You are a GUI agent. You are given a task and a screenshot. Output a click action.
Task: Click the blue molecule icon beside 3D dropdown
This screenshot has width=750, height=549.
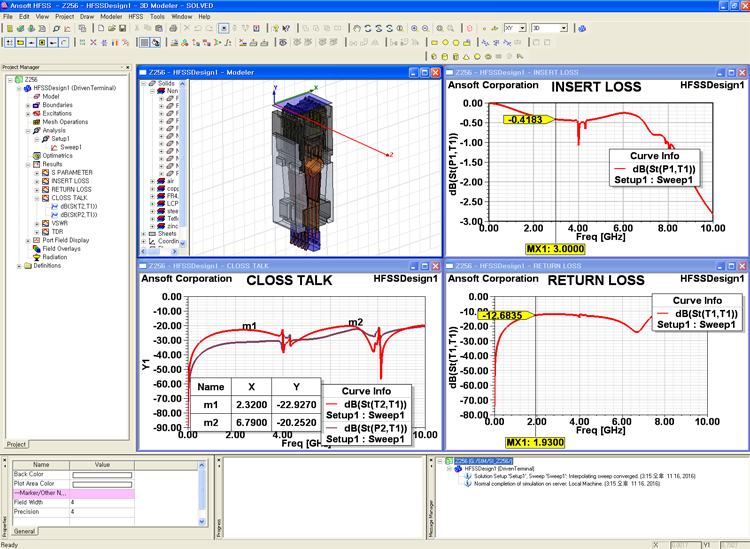click(582, 29)
